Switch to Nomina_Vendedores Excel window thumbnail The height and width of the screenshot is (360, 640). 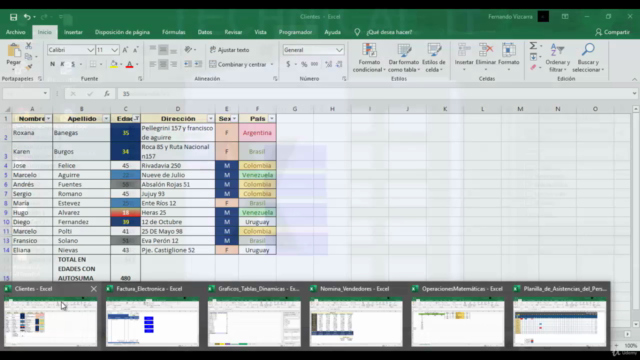356,316
